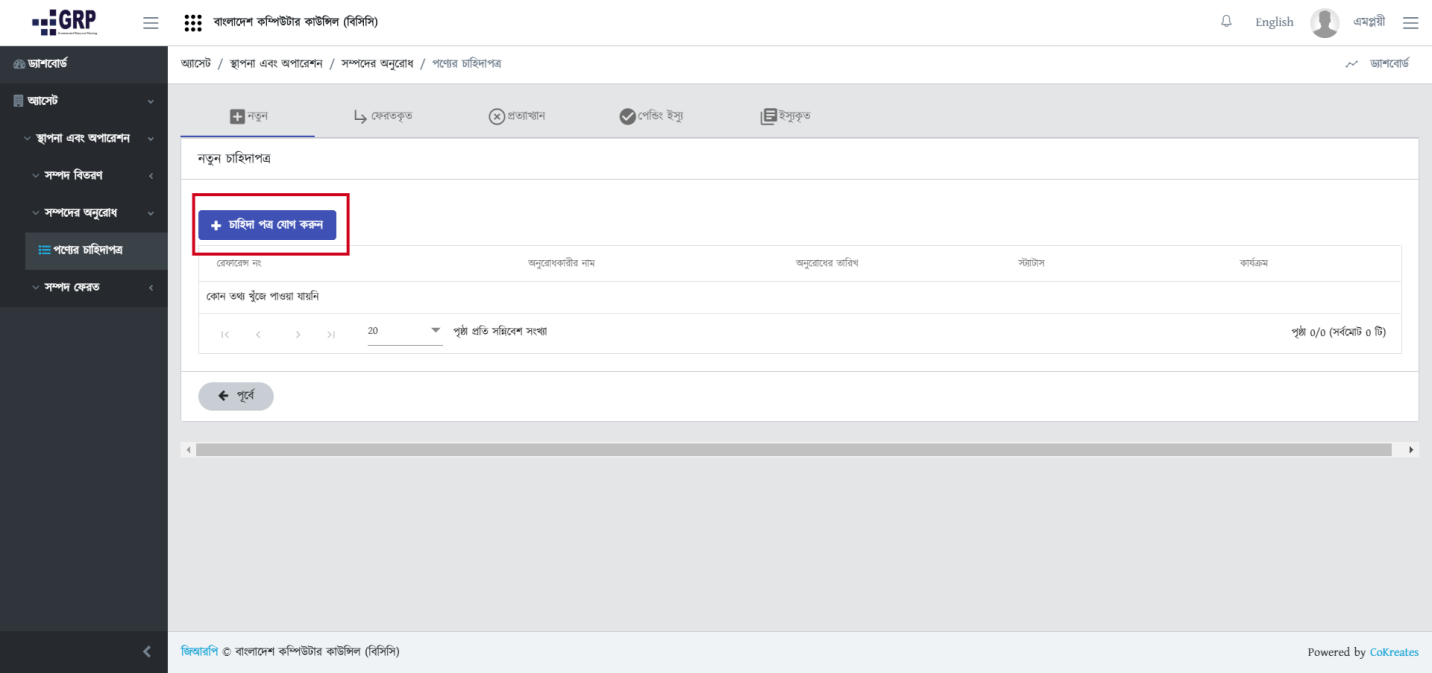Collapse sidebar using bottom chevron arrow
Image resolution: width=1432 pixels, height=673 pixels.
click(147, 652)
